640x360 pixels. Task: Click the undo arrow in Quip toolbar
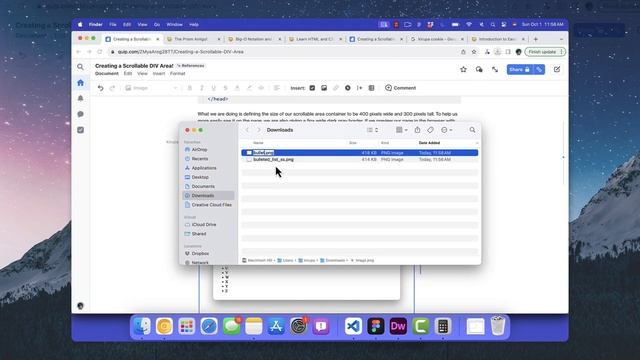coord(100,88)
